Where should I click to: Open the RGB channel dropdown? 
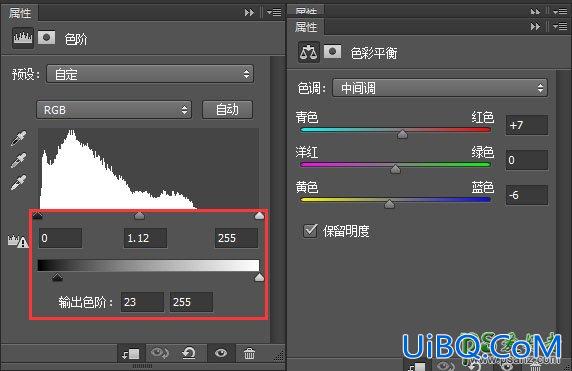[114, 110]
